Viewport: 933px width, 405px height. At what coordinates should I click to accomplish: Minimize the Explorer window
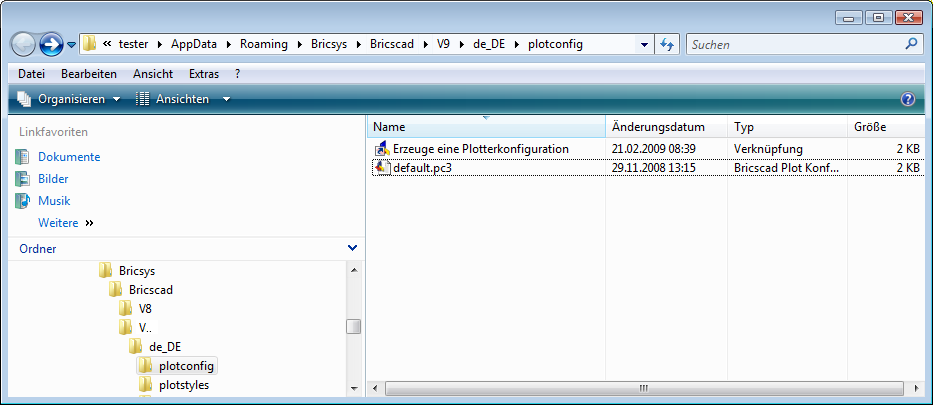849,18
